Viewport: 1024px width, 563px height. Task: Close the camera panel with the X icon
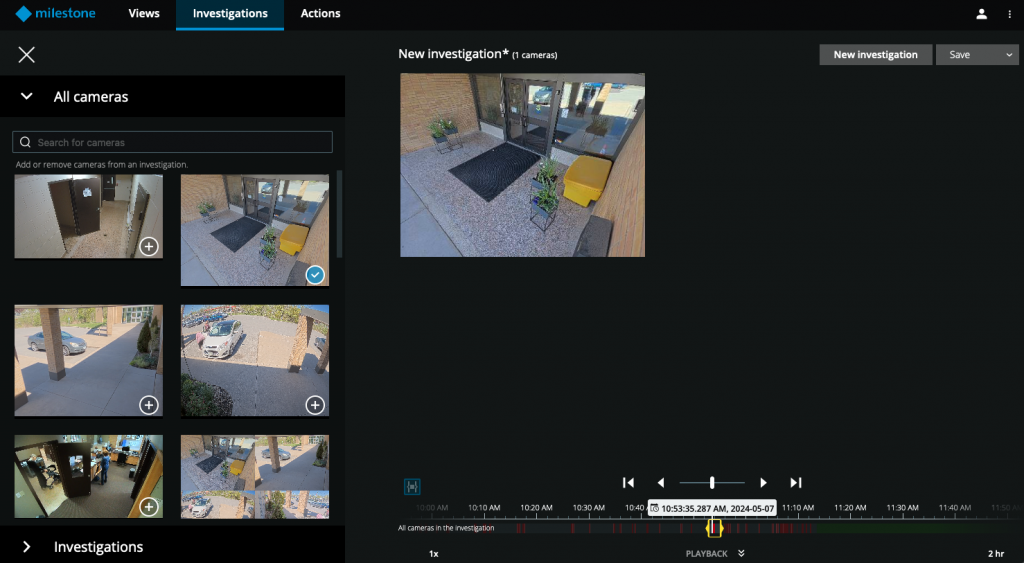click(27, 55)
